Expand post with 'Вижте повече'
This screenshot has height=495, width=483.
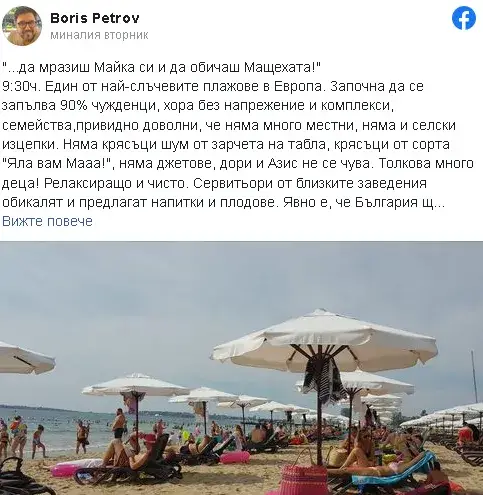tap(47, 221)
